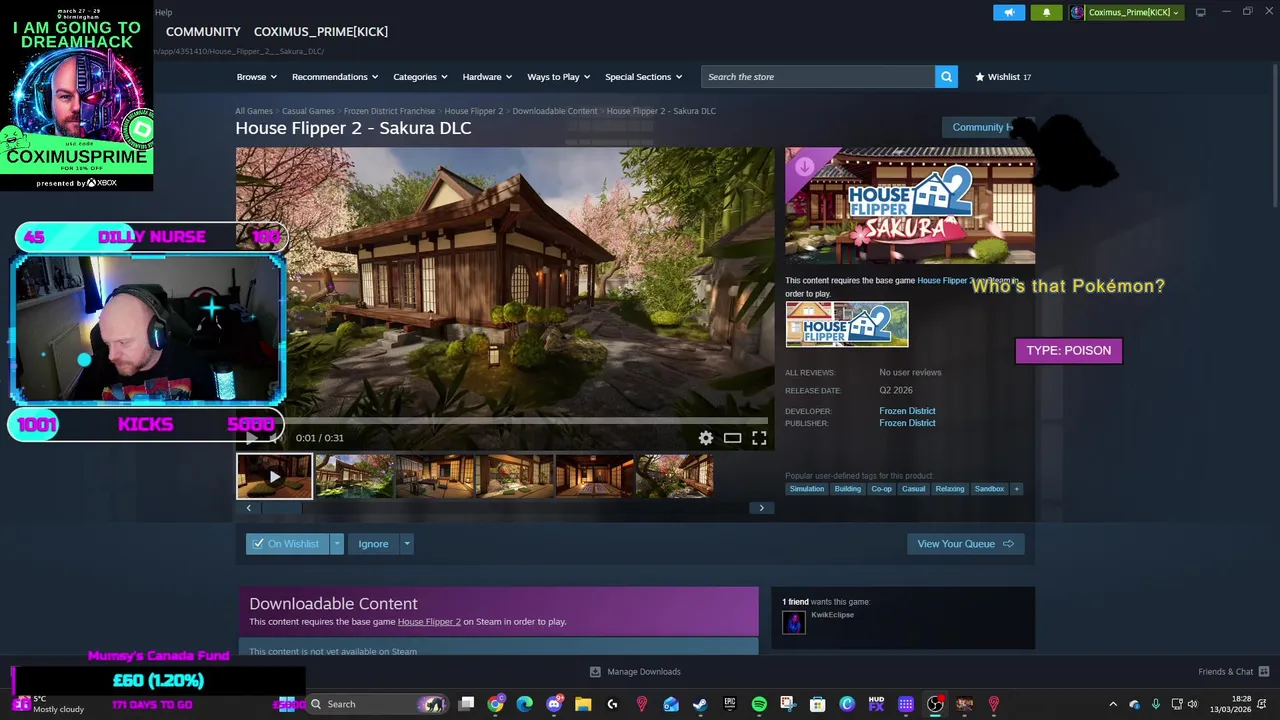
Task: Open the green notifications bell
Action: (1046, 12)
